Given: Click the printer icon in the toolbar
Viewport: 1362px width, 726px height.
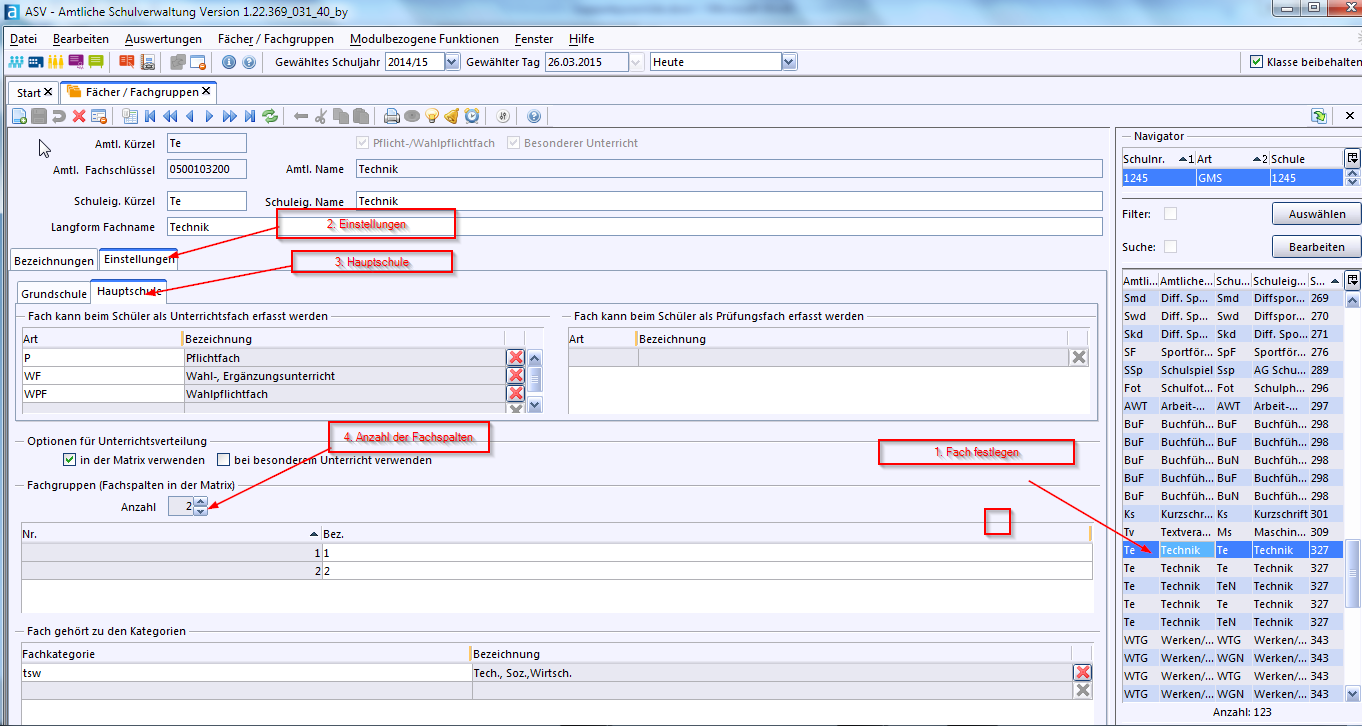Looking at the screenshot, I should pyautogui.click(x=392, y=116).
